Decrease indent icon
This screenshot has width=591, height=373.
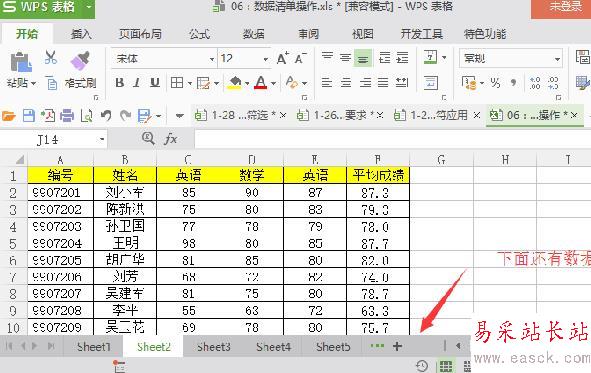pyautogui.click(x=384, y=58)
